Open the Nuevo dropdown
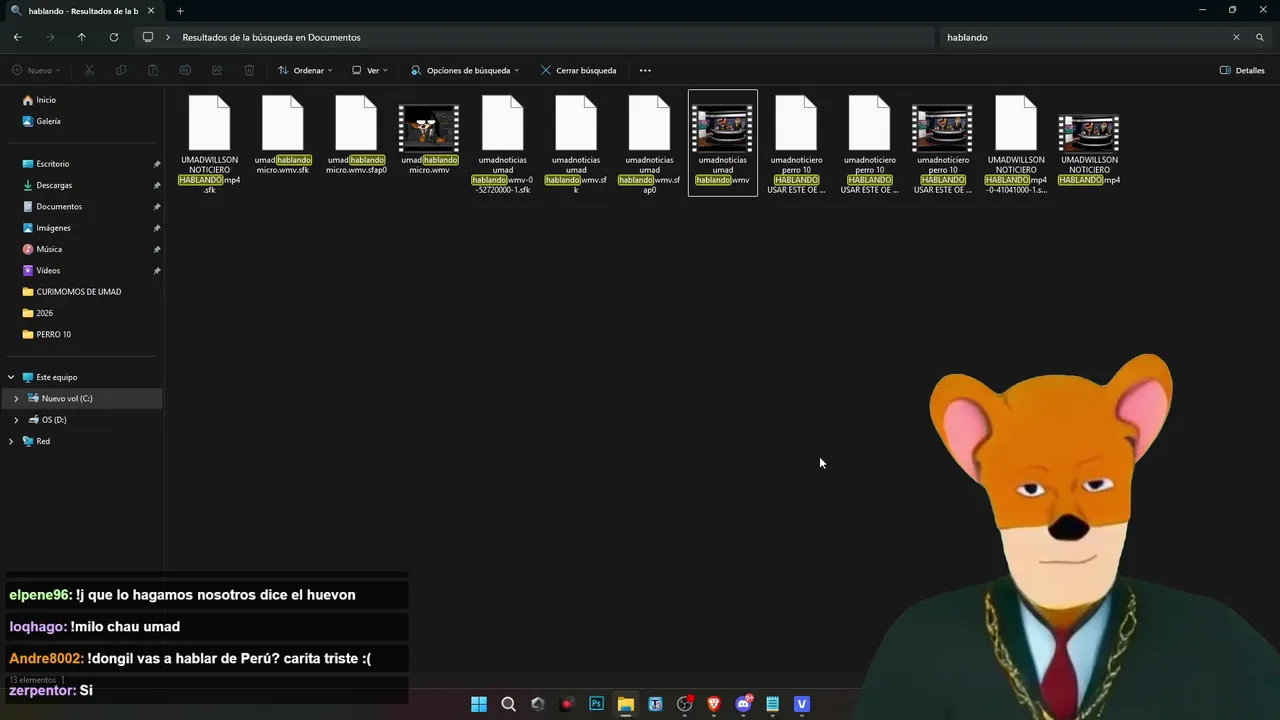This screenshot has height=720, width=1280. [36, 70]
